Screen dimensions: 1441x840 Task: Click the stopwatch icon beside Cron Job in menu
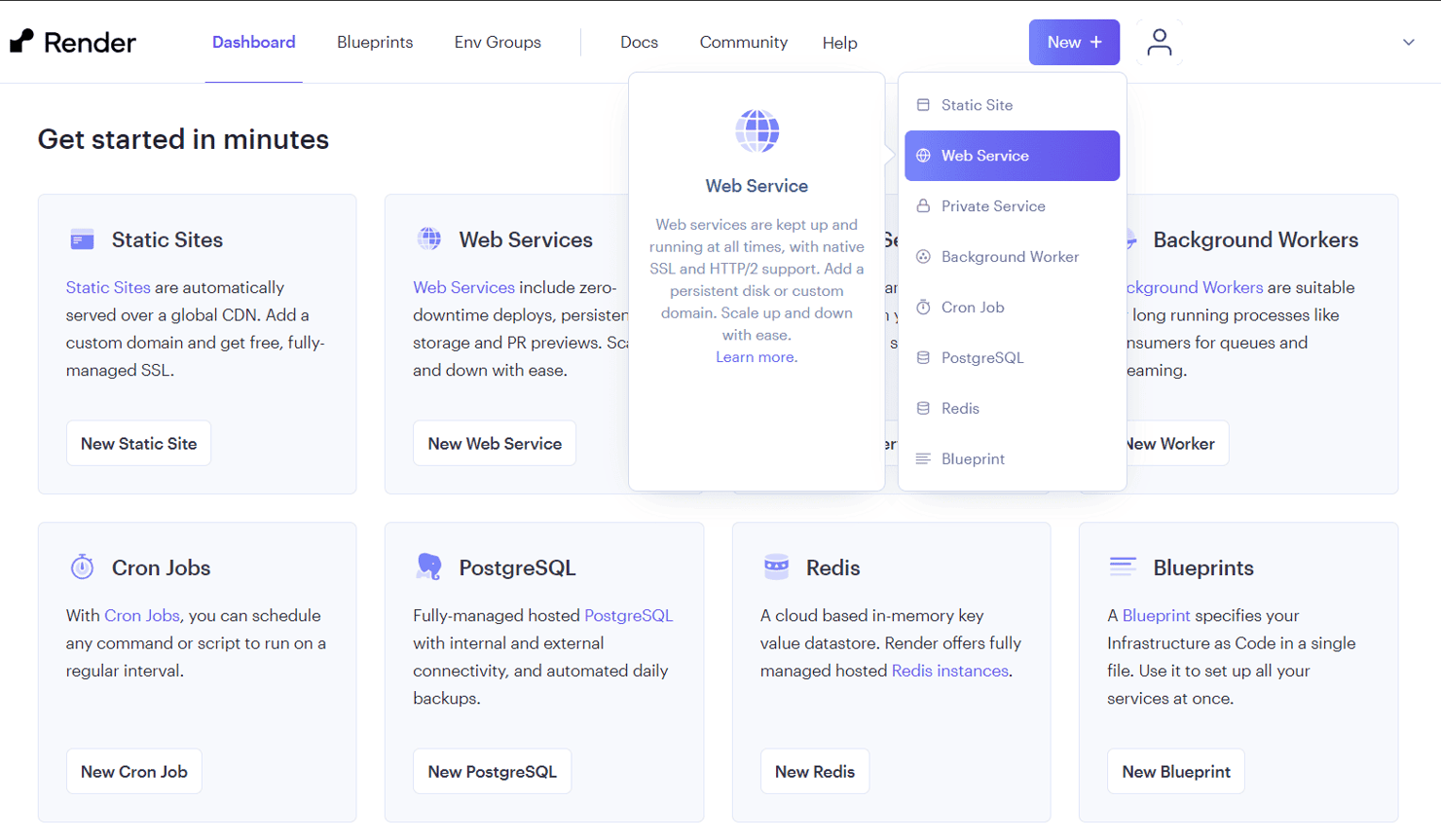(923, 307)
